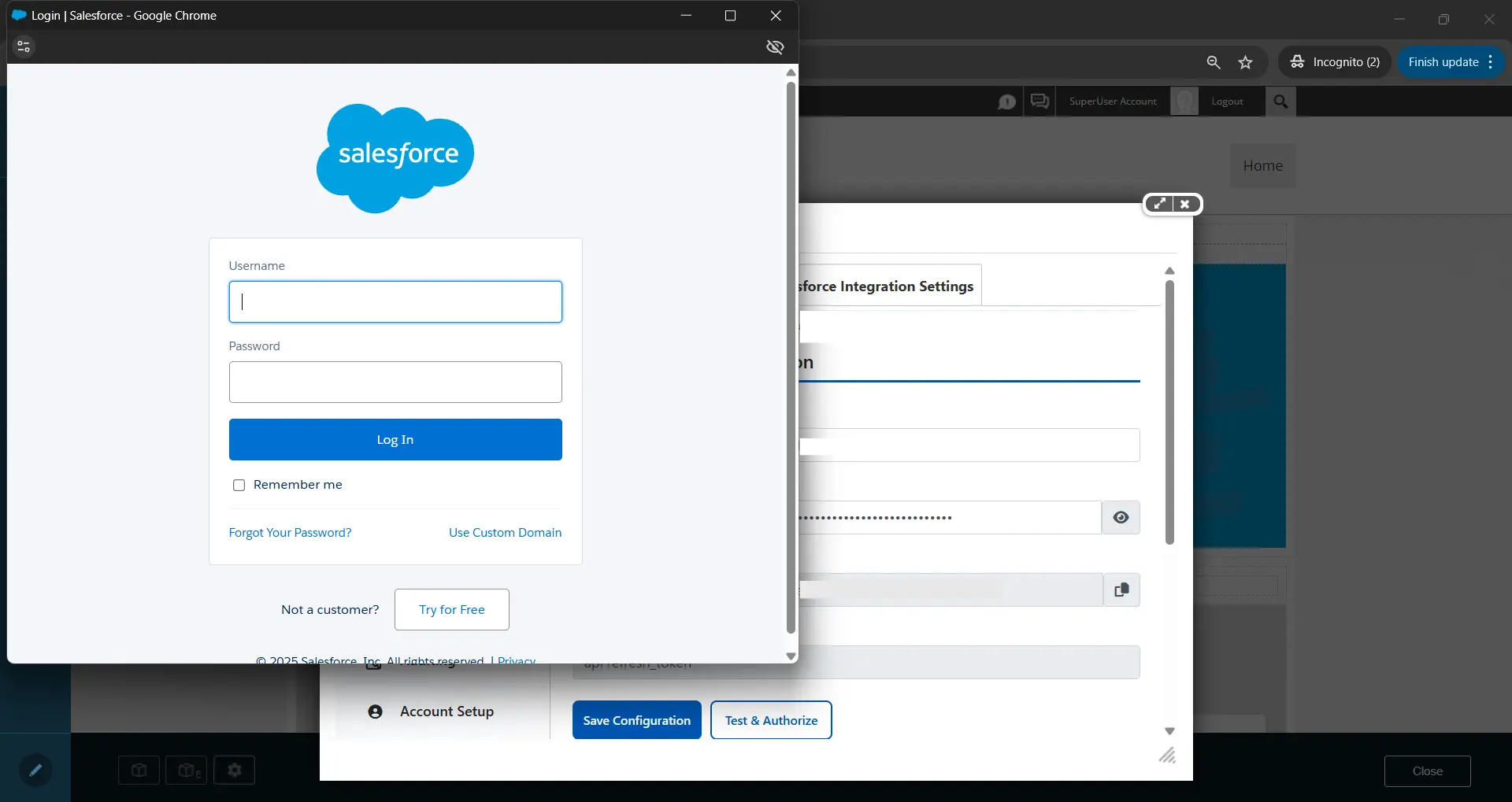Click the user avatar next to Logout
The width and height of the screenshot is (1512, 802).
tap(1184, 102)
